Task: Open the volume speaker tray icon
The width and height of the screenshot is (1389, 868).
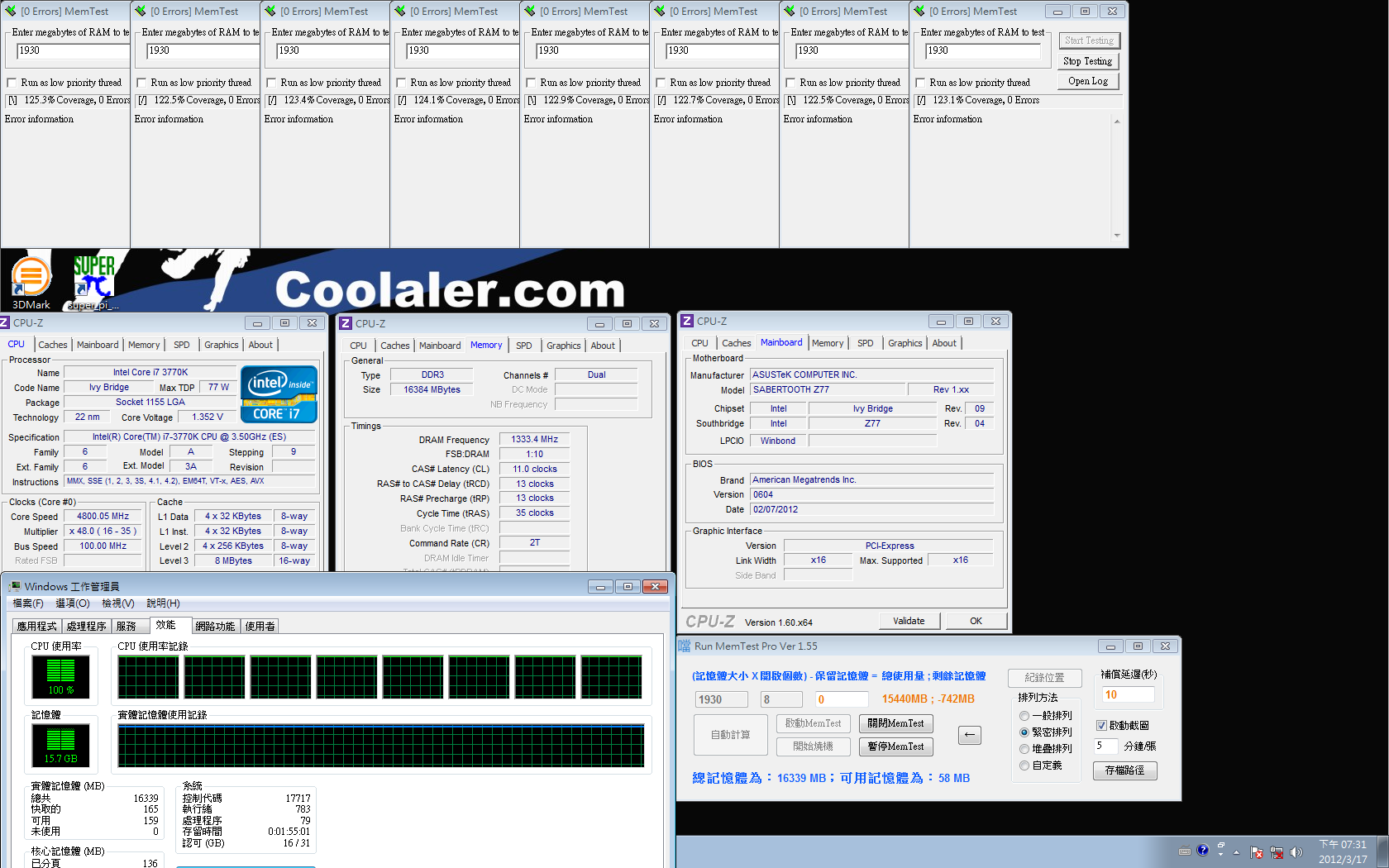Action: coord(1296,852)
